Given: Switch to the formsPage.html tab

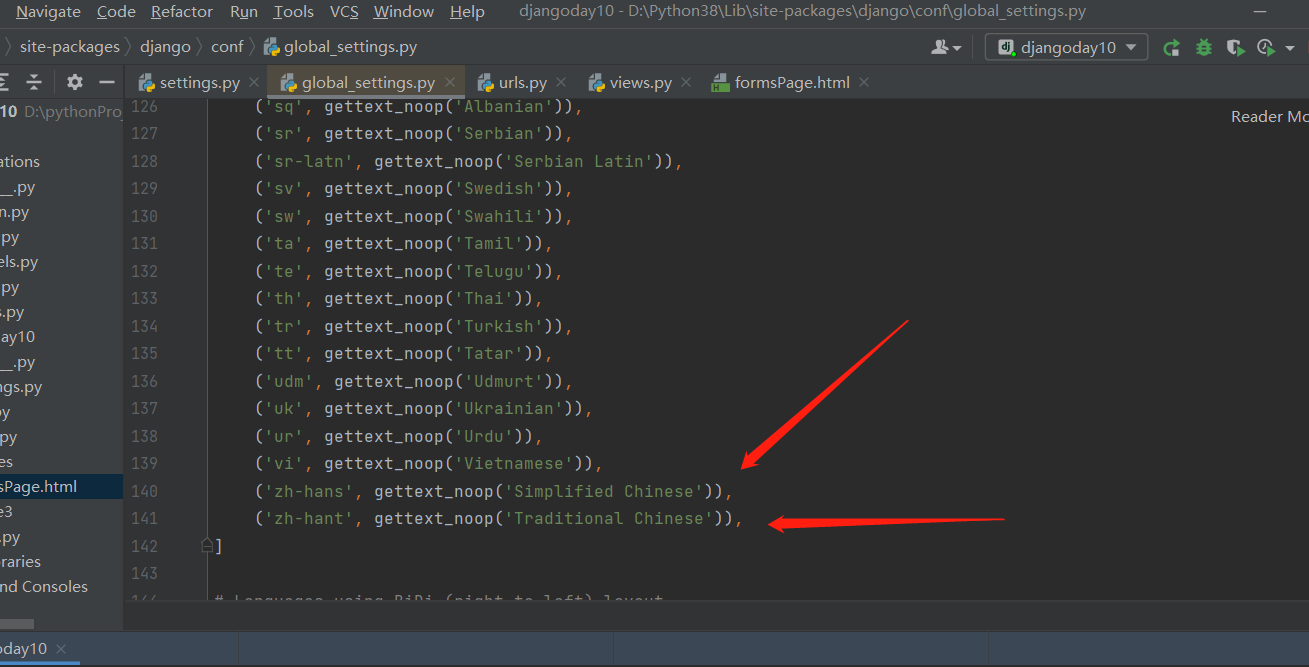Looking at the screenshot, I should tap(792, 83).
